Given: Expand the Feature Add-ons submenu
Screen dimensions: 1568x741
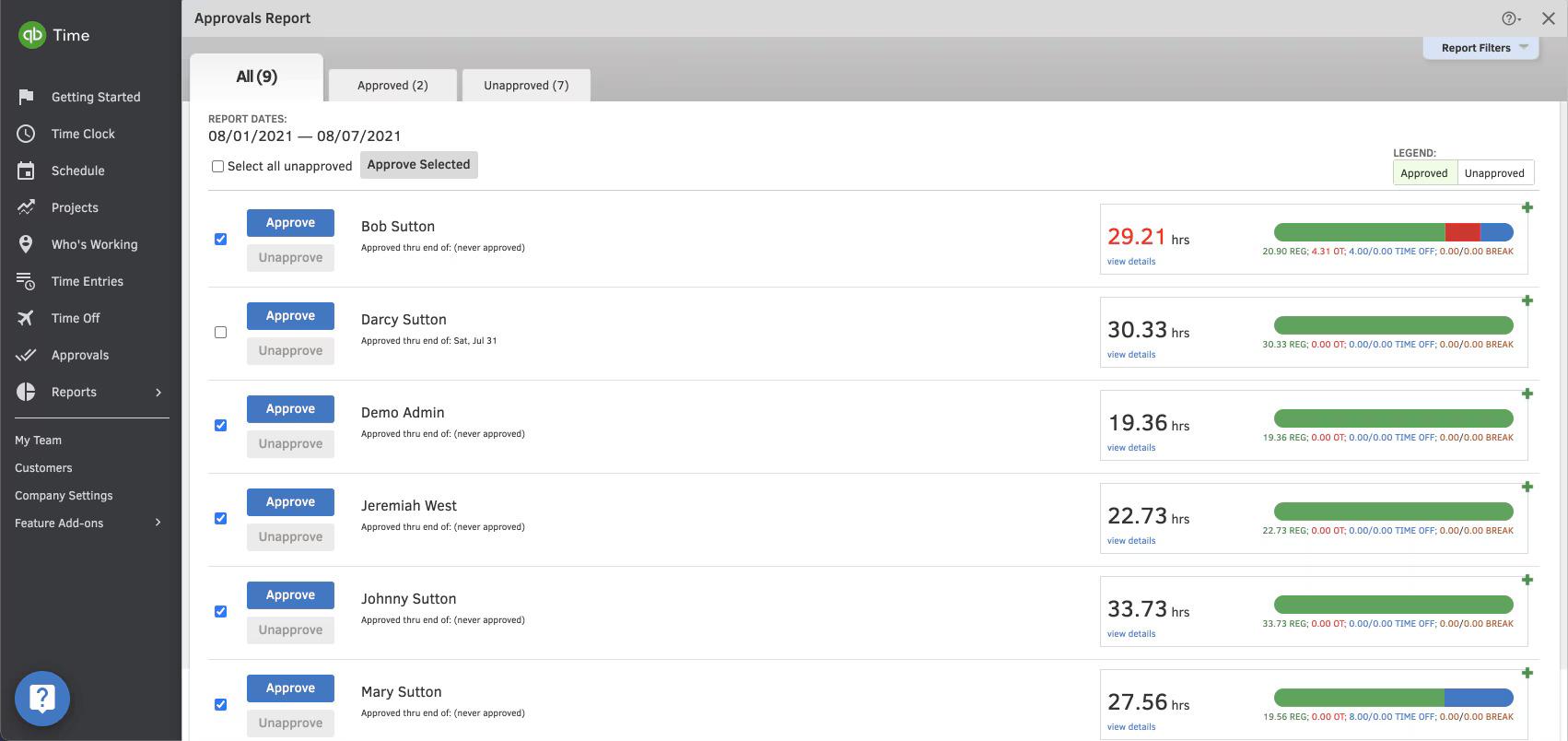Looking at the screenshot, I should pos(158,523).
